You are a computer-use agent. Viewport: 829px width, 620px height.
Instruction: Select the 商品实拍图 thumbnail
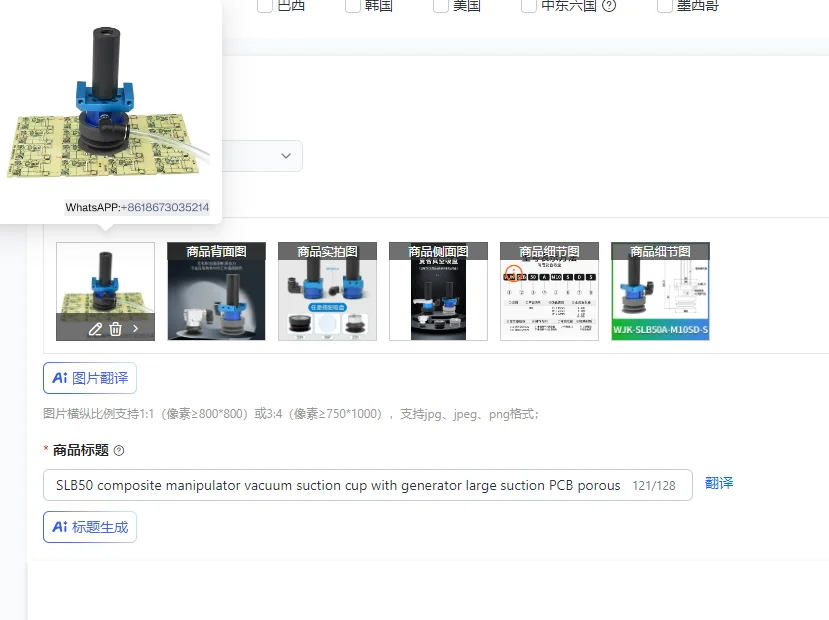(327, 291)
